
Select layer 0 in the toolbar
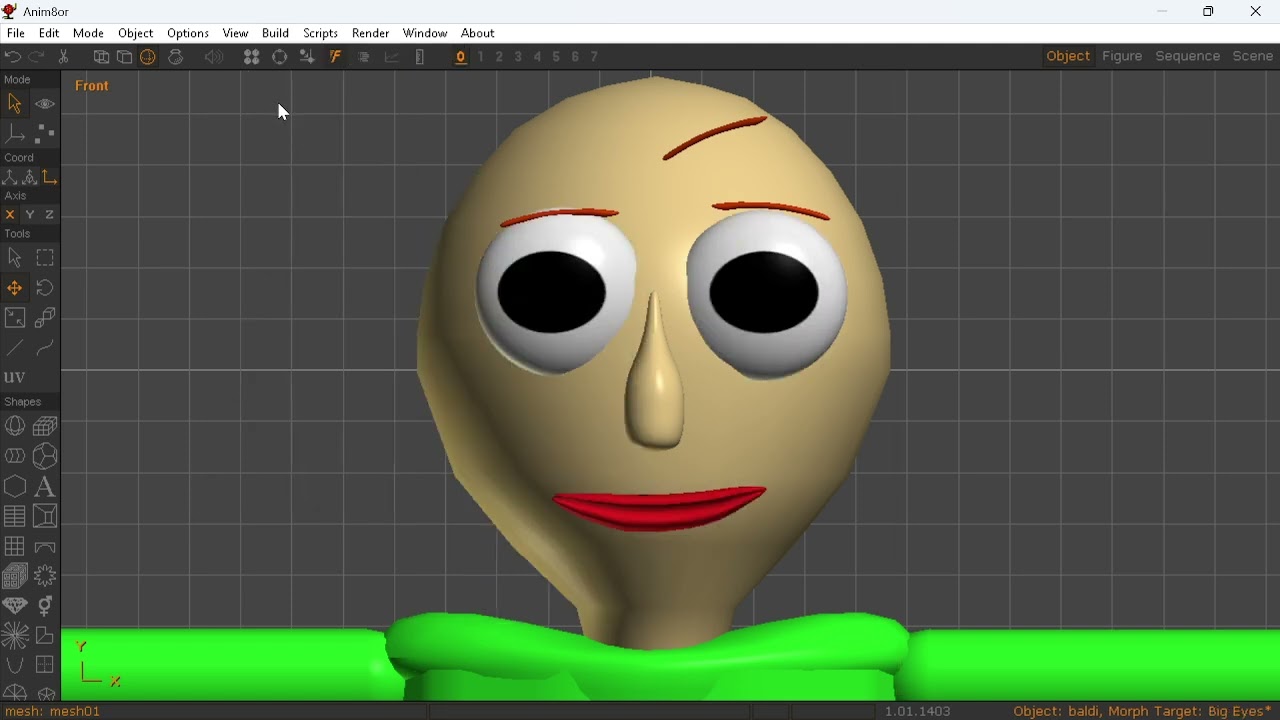click(x=461, y=57)
